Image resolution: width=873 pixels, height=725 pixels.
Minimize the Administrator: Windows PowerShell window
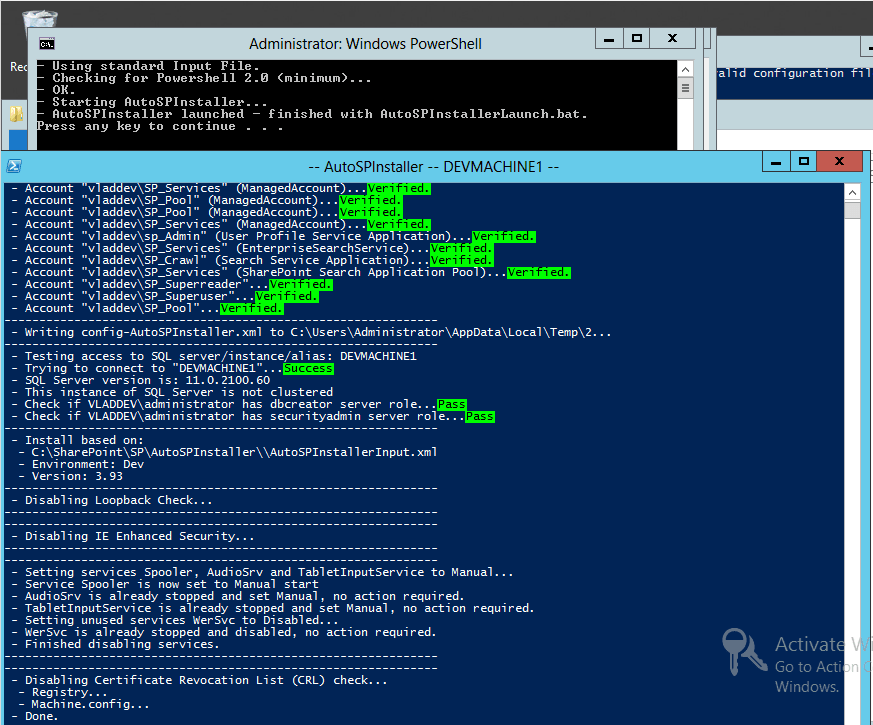click(x=609, y=39)
